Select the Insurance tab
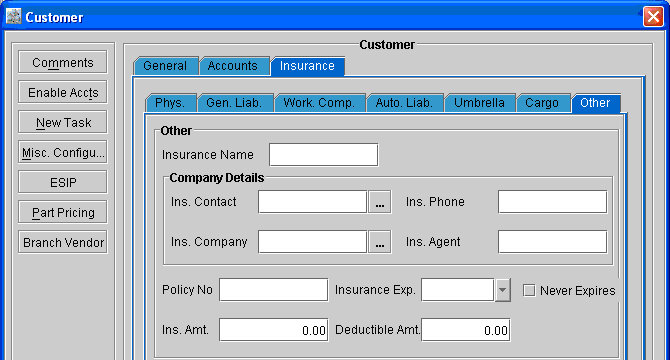 click(307, 66)
